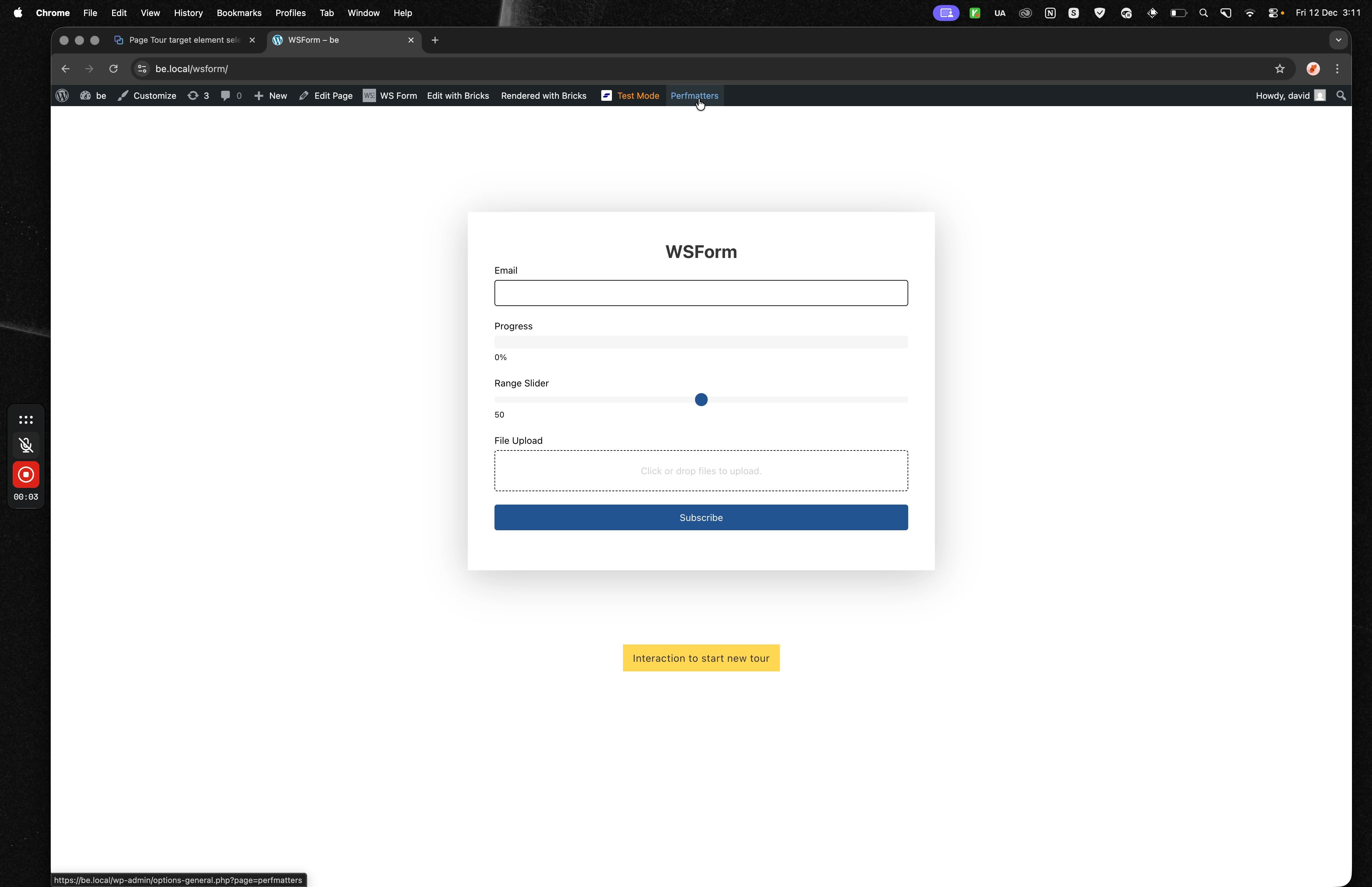Open the Bookmarks menu
Screen dimensions: 1372x887
coord(239,13)
